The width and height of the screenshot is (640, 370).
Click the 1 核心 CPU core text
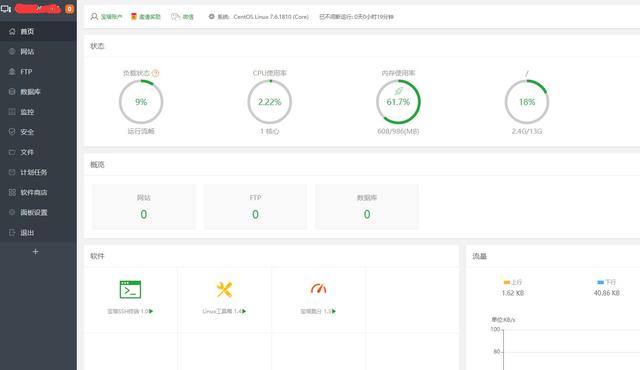pos(270,131)
